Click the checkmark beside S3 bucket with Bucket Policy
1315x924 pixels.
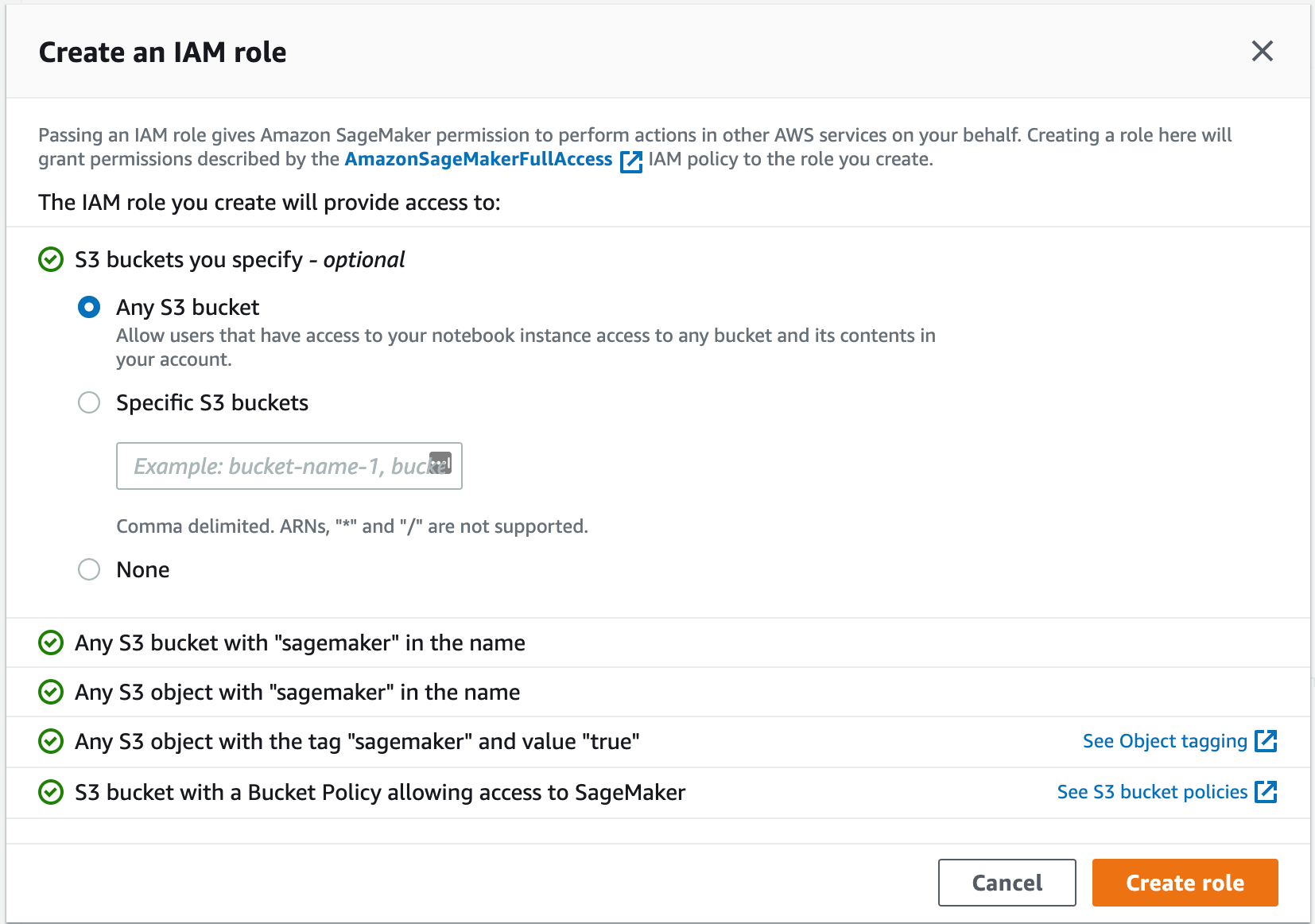tap(50, 792)
